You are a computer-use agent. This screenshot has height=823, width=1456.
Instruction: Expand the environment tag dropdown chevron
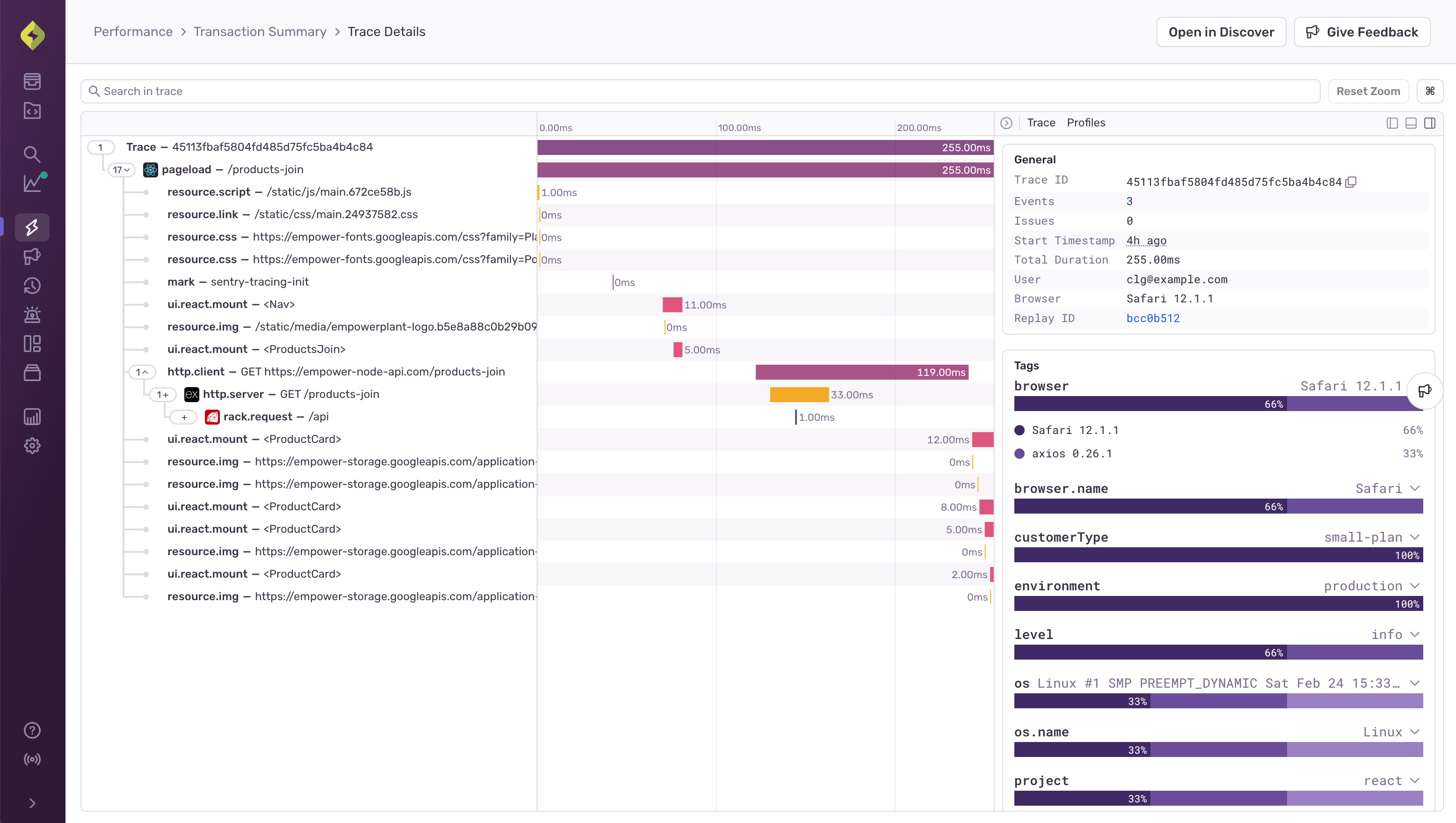pos(1415,586)
